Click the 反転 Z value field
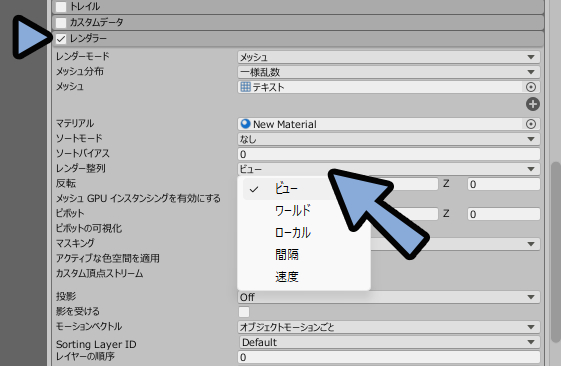The width and height of the screenshot is (561, 366). pos(503,184)
